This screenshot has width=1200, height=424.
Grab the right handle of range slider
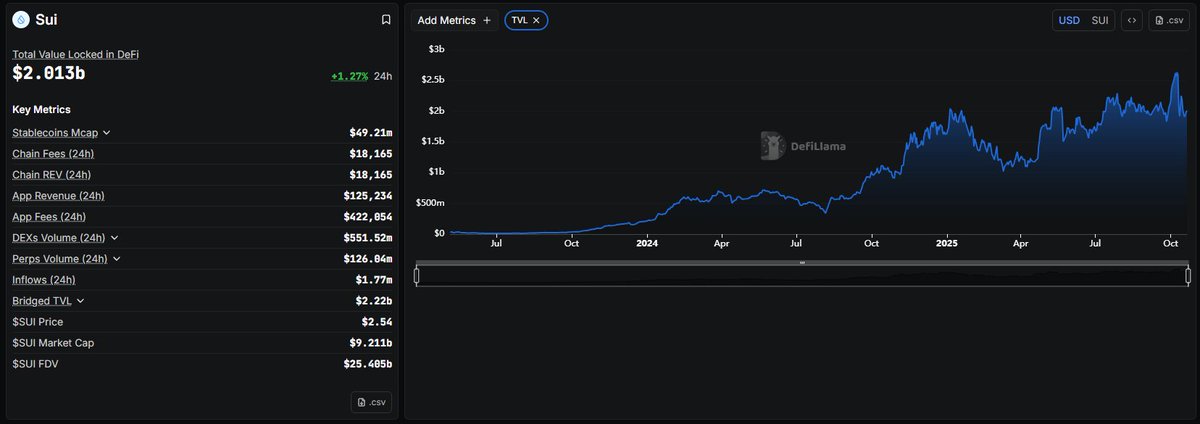(x=1188, y=276)
